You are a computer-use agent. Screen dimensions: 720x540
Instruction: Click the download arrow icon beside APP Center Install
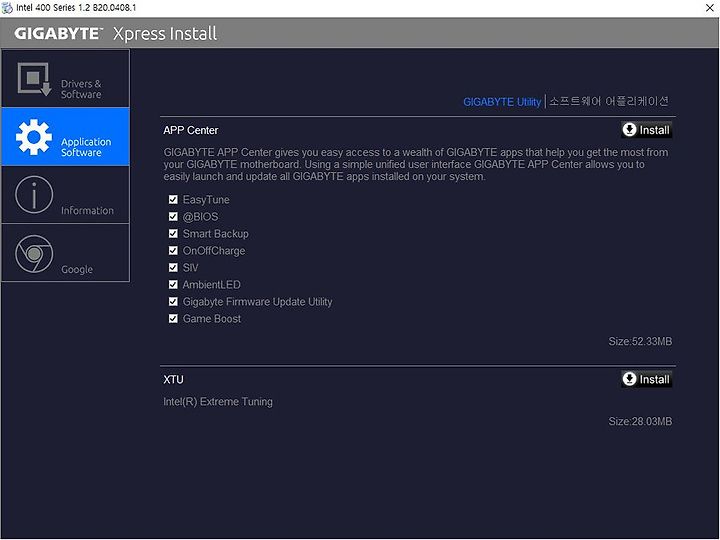(629, 130)
